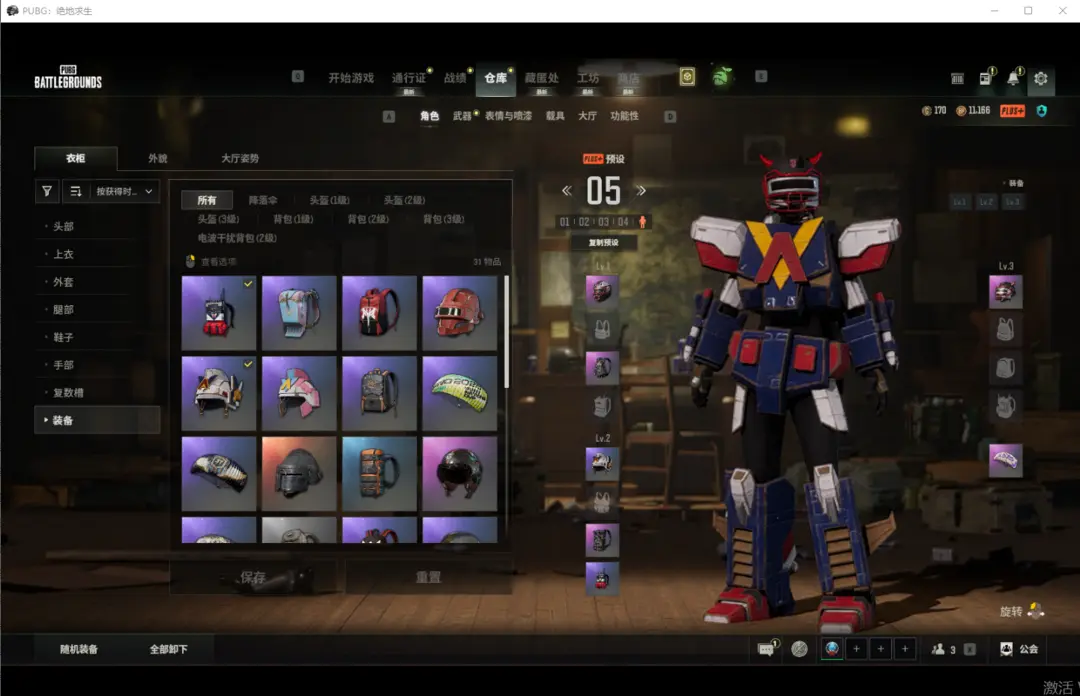Viewport: 1080px width, 696px height.
Task: Switch to the 藏匿处 tab
Action: coord(541,78)
